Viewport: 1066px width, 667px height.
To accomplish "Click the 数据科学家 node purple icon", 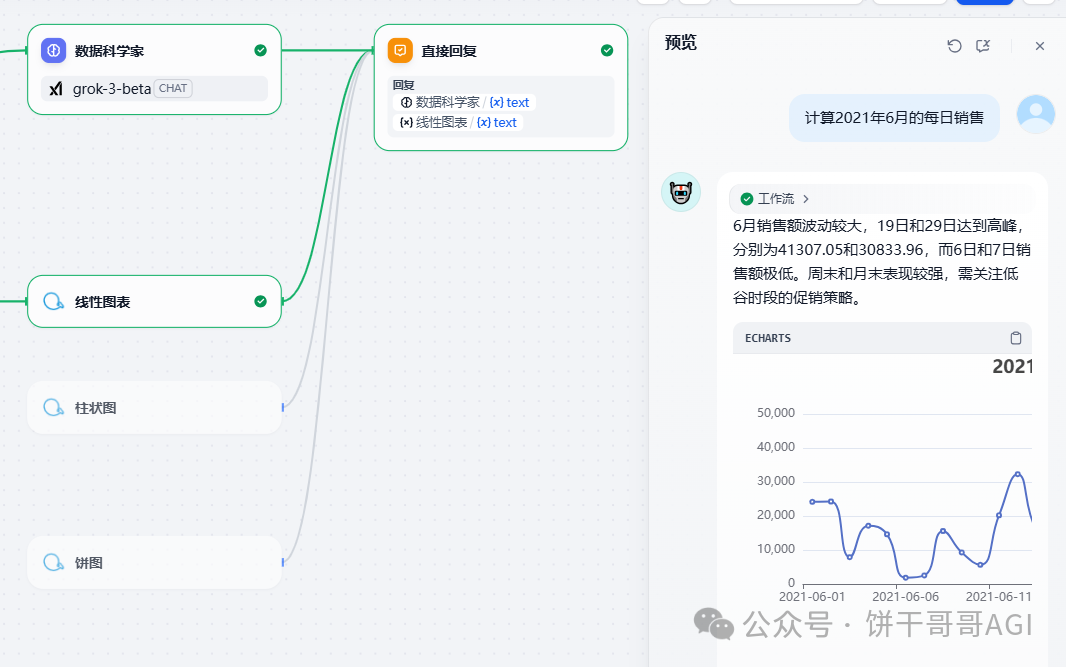I will tap(54, 50).
